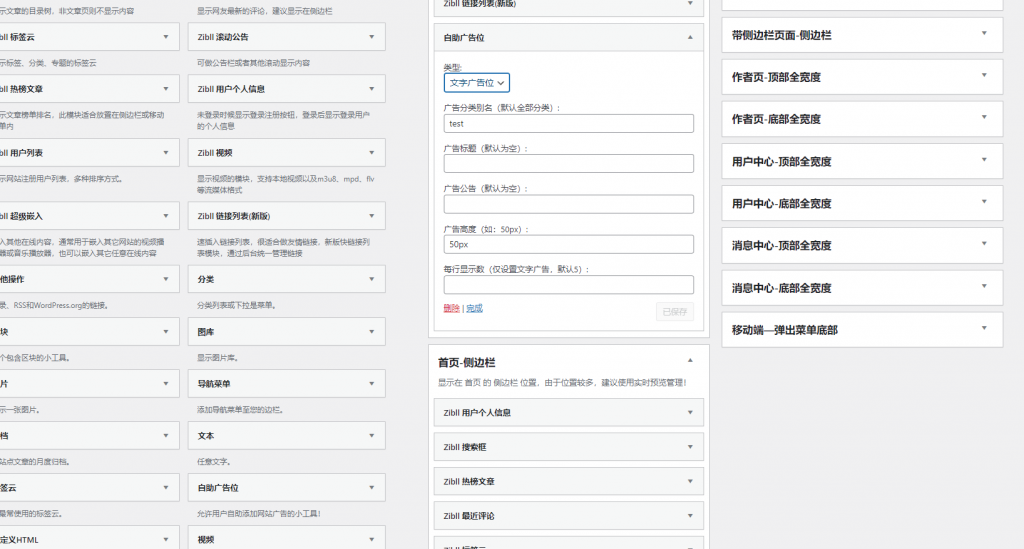Click description text 分类列表或下拉是菜单。
The height and width of the screenshot is (549, 1024).
(x=236, y=306)
